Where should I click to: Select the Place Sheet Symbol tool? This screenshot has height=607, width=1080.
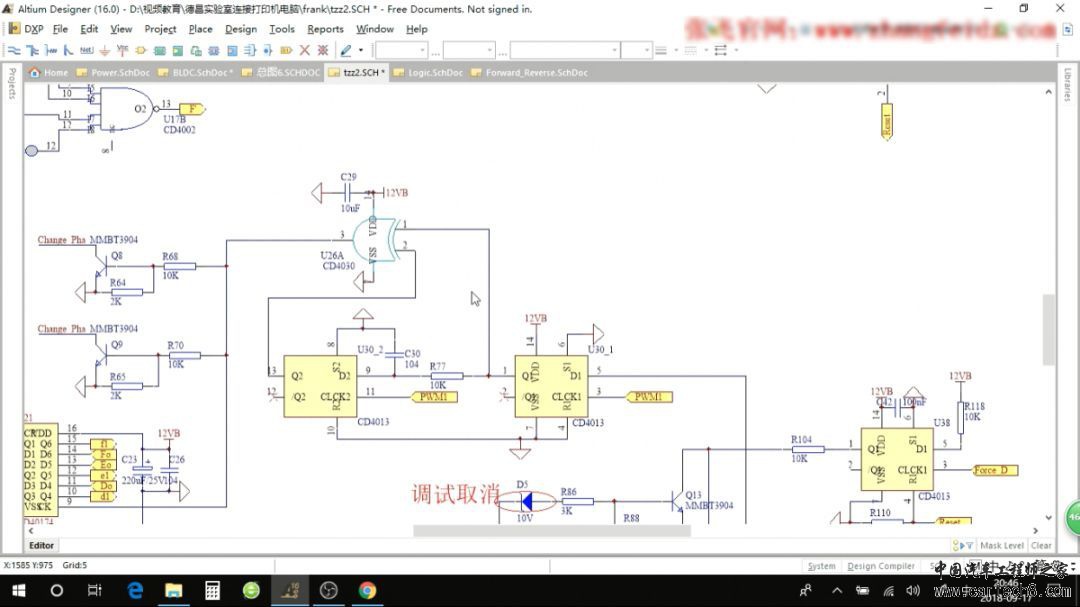click(x=160, y=50)
